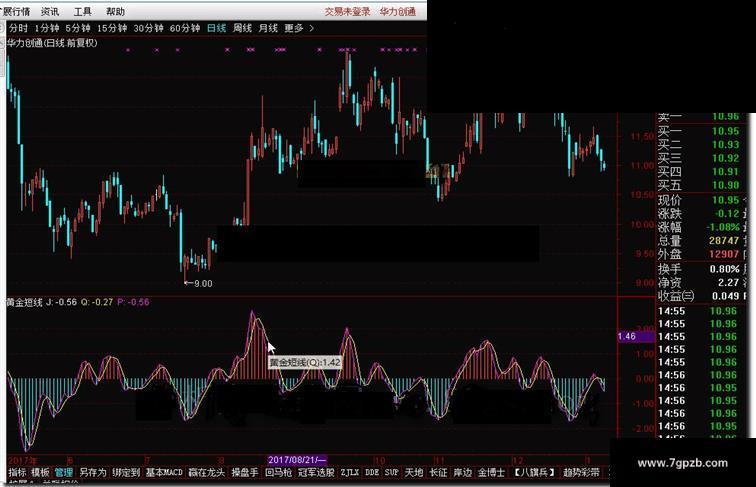Select the 岸边 indicator tab
Screen dimensions: 756x487
click(462, 473)
